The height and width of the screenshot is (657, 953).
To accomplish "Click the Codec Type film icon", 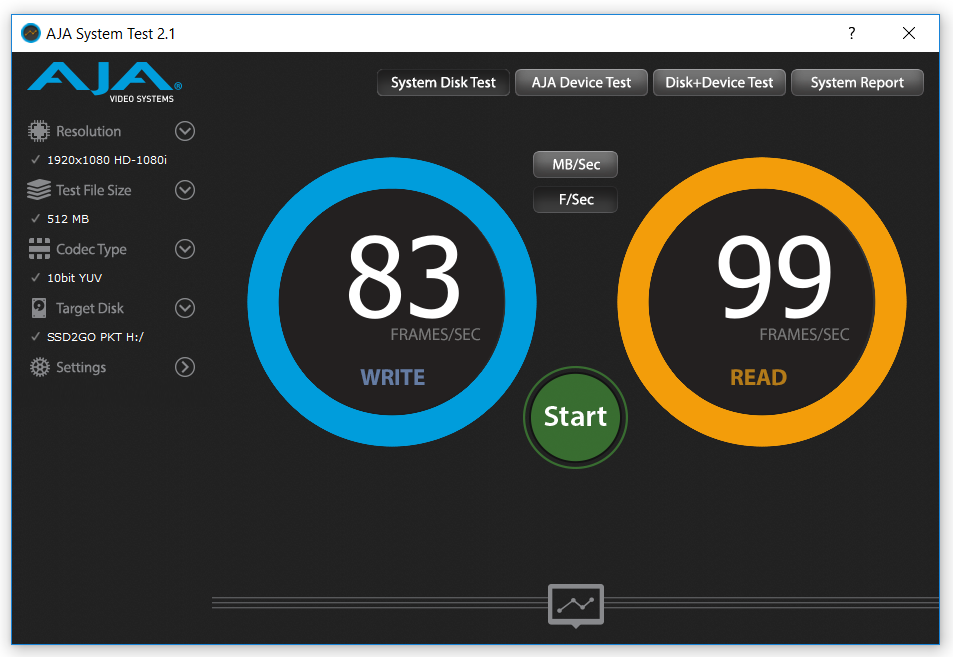I will click(x=39, y=249).
